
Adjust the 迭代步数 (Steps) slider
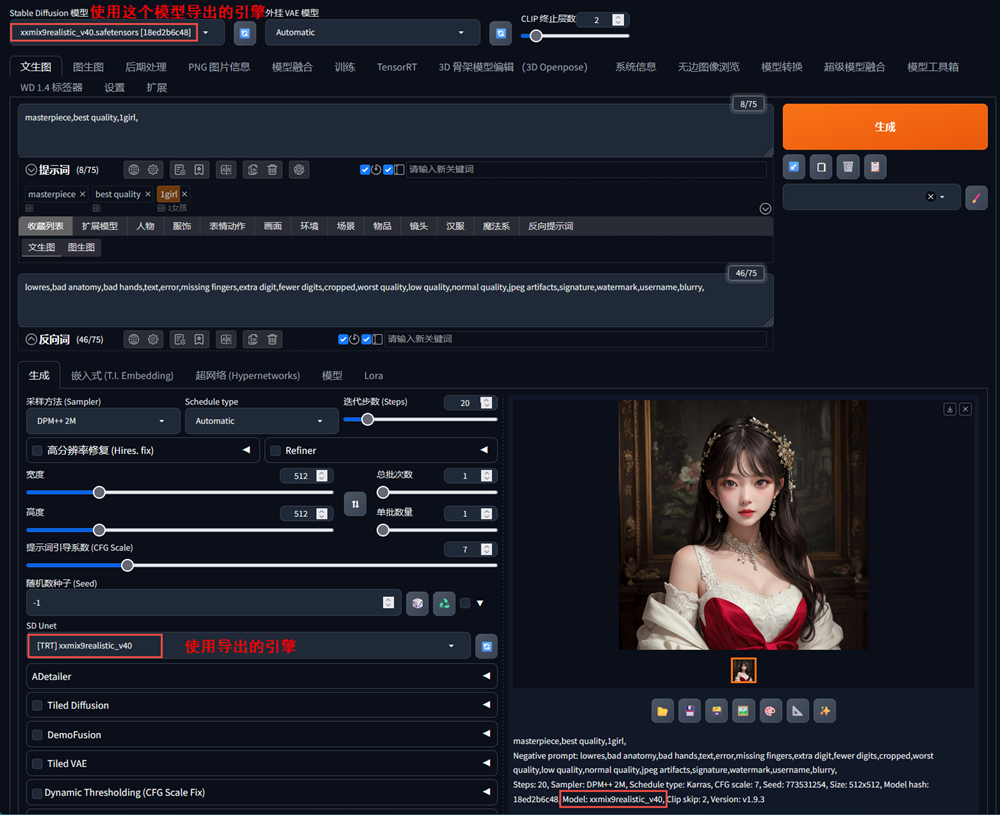(420, 420)
